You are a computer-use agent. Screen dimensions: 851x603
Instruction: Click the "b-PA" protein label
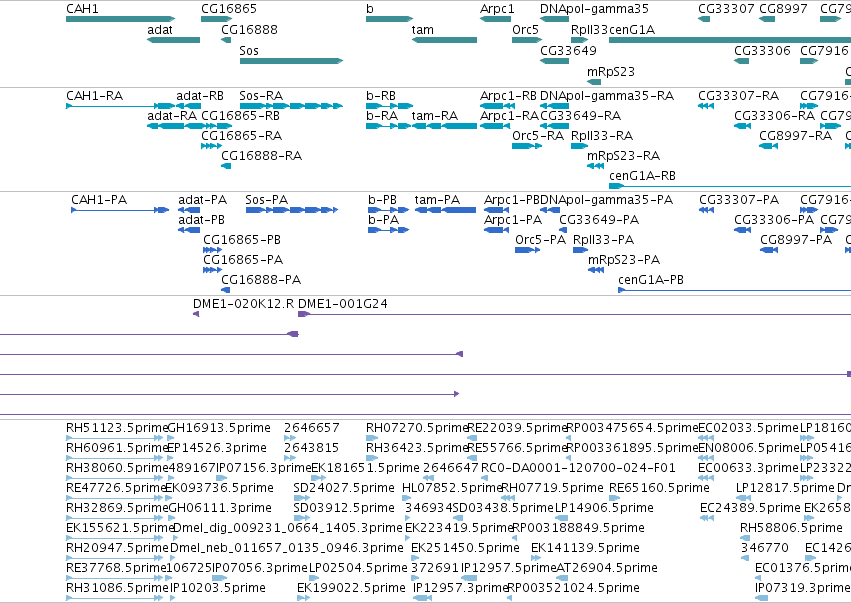(x=383, y=220)
